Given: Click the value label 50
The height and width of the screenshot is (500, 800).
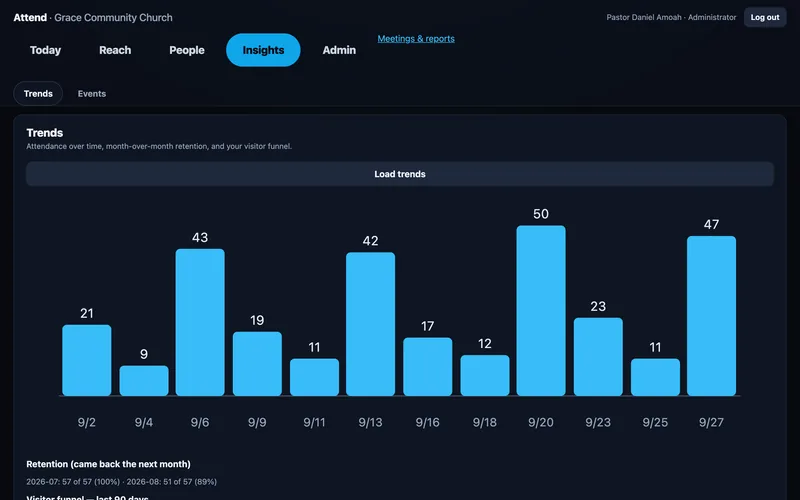Looking at the screenshot, I should click(x=541, y=214).
